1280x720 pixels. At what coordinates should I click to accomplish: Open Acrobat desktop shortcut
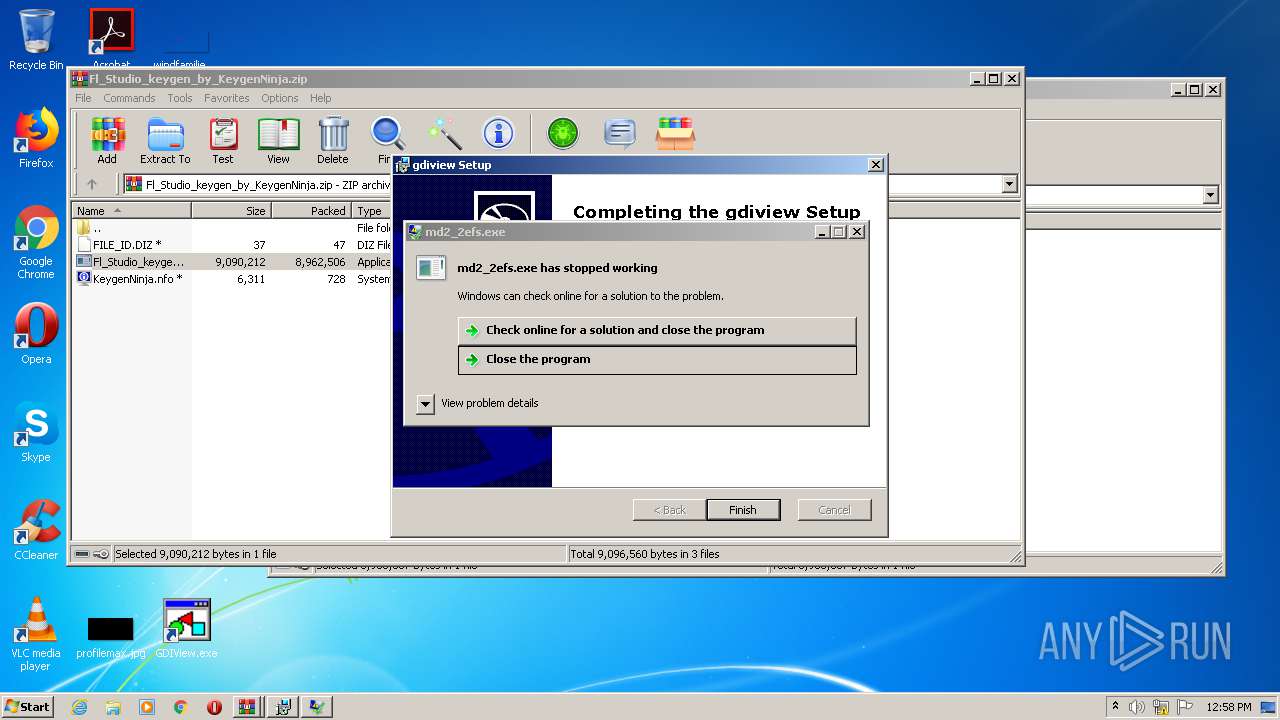tap(111, 39)
